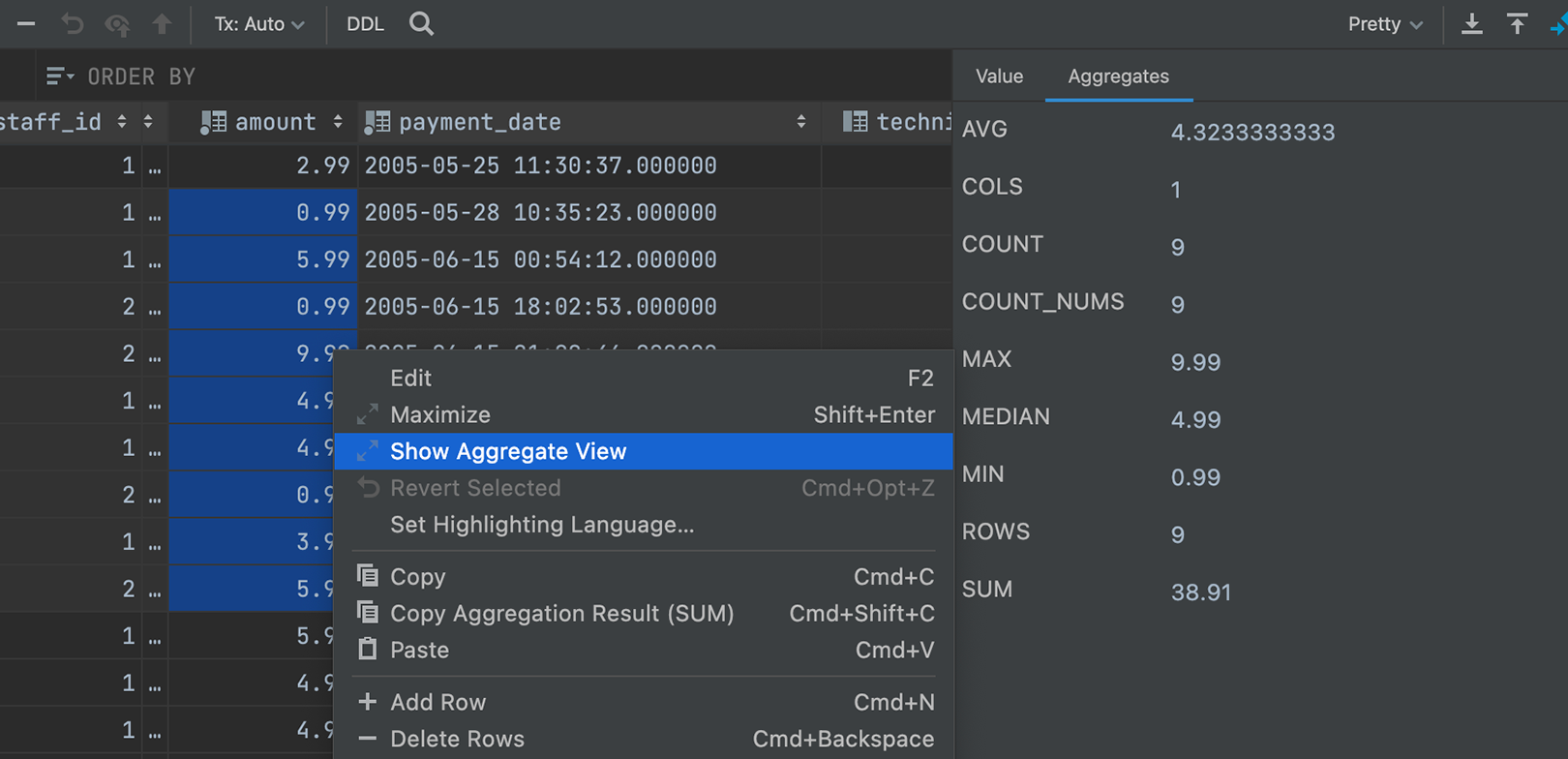Click the upload import icon
The height and width of the screenshot is (759, 1568).
point(1517,24)
